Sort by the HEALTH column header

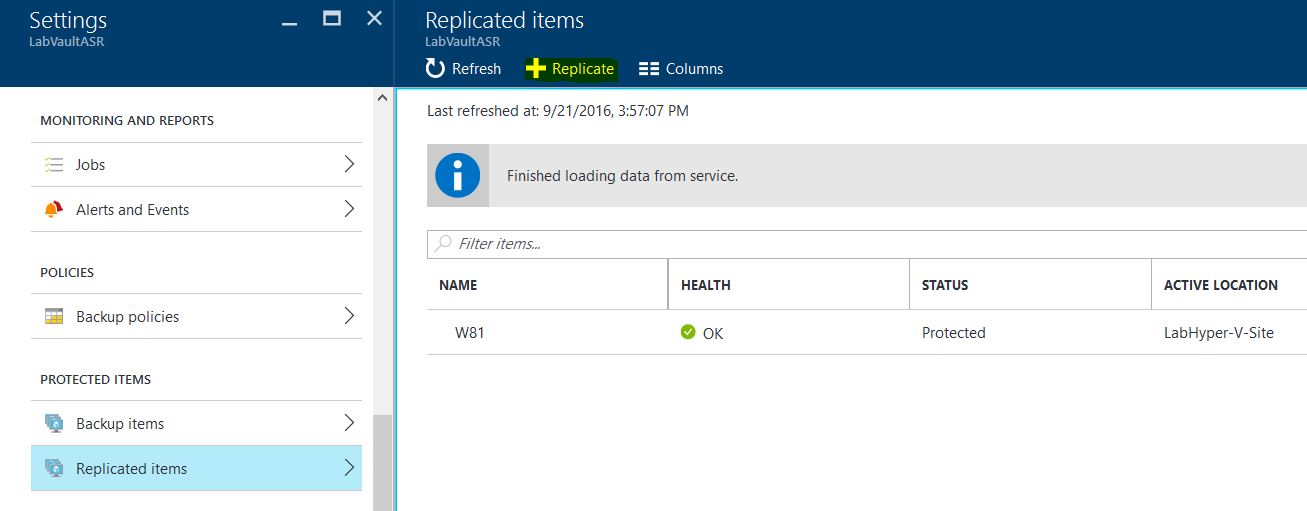point(706,285)
